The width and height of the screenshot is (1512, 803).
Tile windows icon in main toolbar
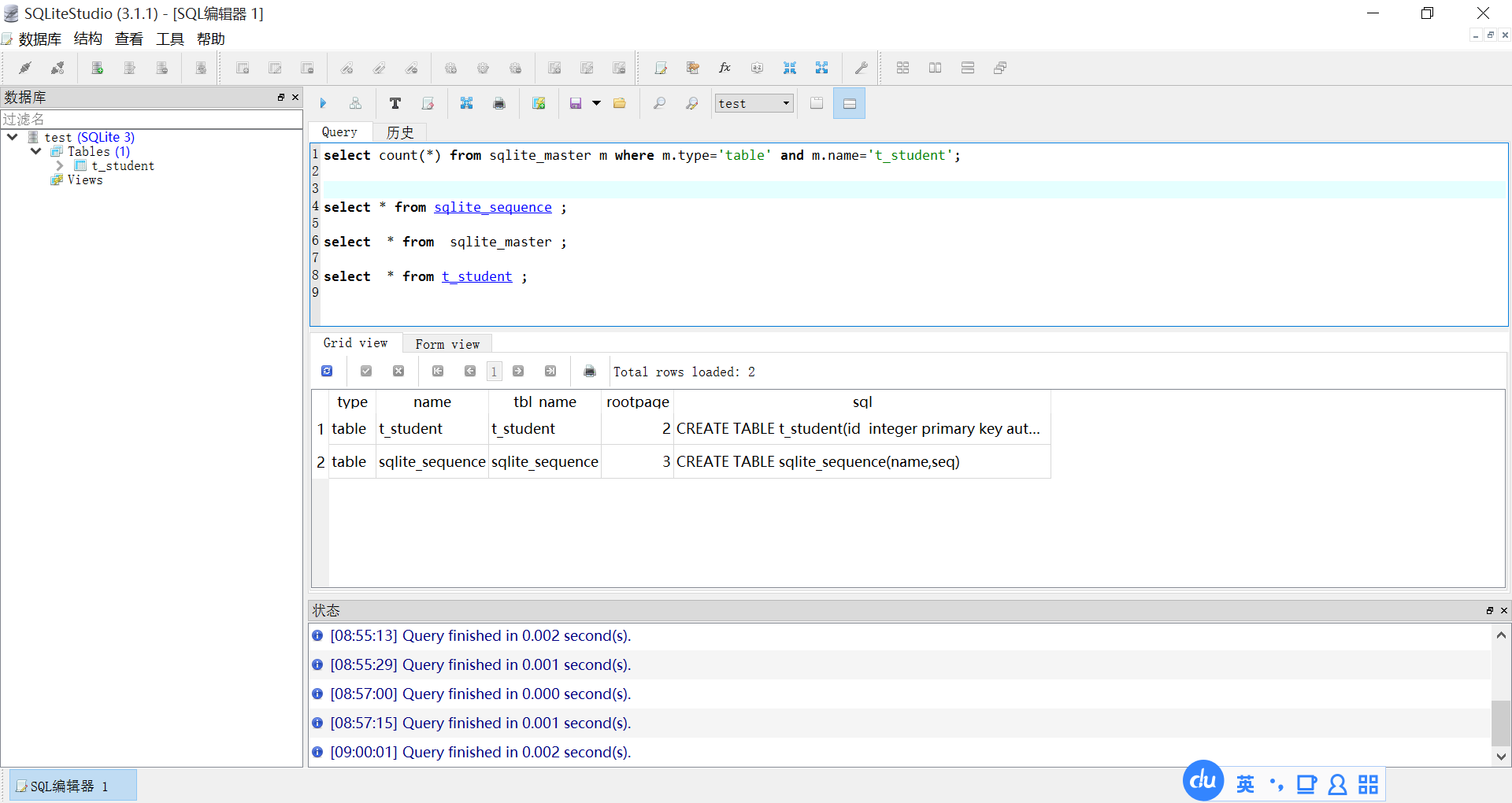click(x=902, y=68)
